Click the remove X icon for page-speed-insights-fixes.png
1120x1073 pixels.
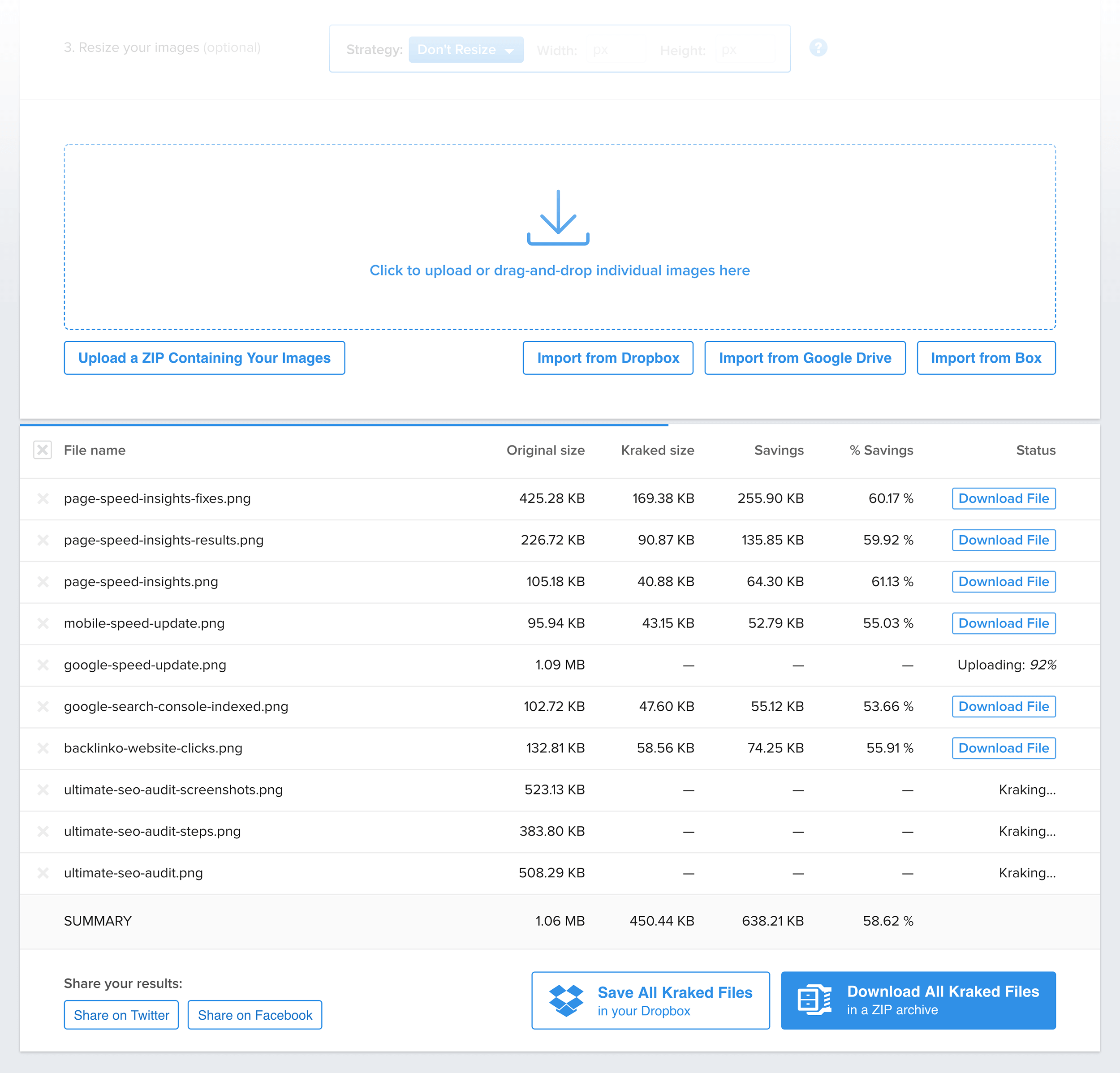click(42, 498)
